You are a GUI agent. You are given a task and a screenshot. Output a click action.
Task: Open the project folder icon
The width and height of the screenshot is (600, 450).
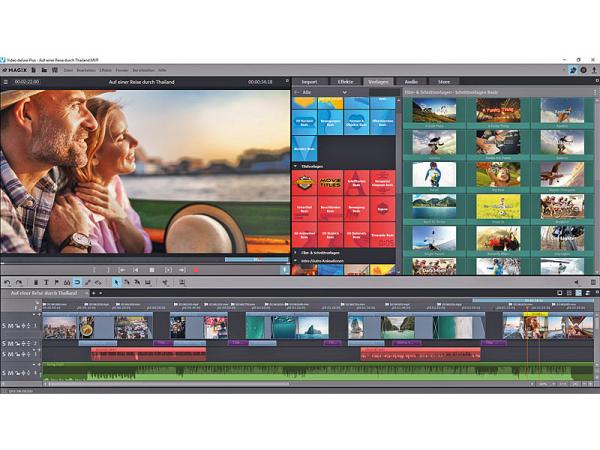point(45,70)
